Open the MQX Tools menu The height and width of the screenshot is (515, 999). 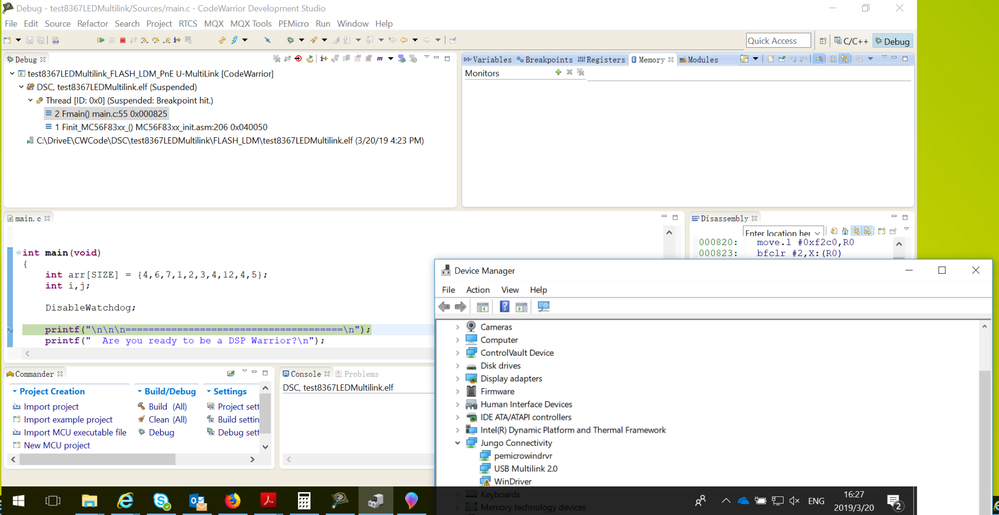(250, 24)
